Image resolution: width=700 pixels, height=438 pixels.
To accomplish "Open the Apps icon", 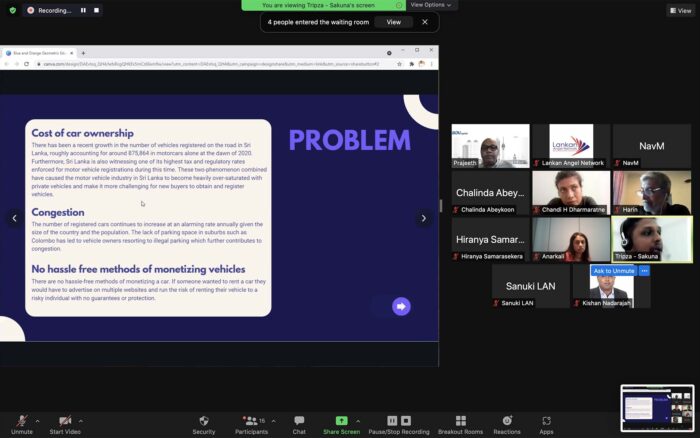I will pos(546,422).
